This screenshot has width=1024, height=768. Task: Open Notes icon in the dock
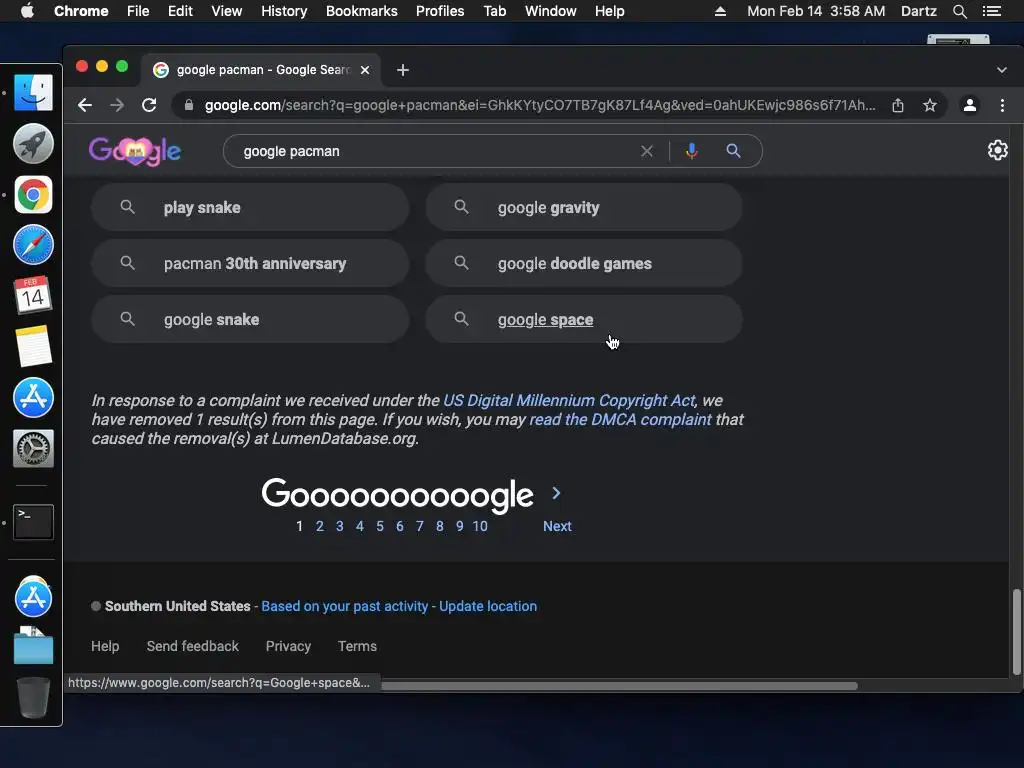pos(33,346)
